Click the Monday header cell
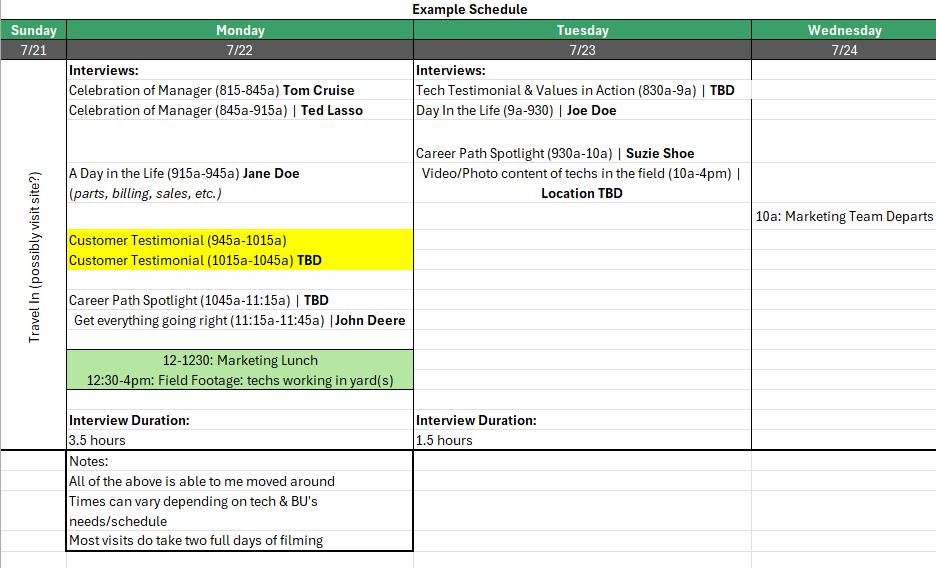The image size is (936, 568). pyautogui.click(x=240, y=30)
